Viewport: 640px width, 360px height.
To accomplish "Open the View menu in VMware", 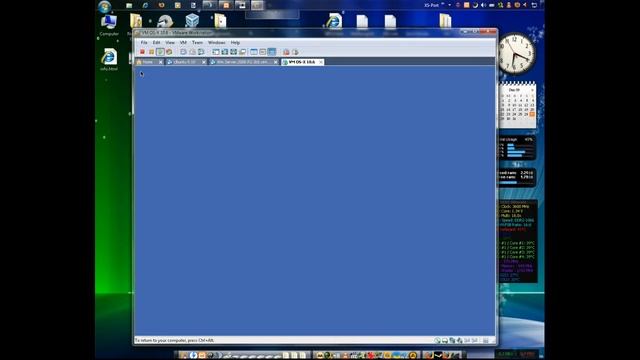I will click(170, 42).
